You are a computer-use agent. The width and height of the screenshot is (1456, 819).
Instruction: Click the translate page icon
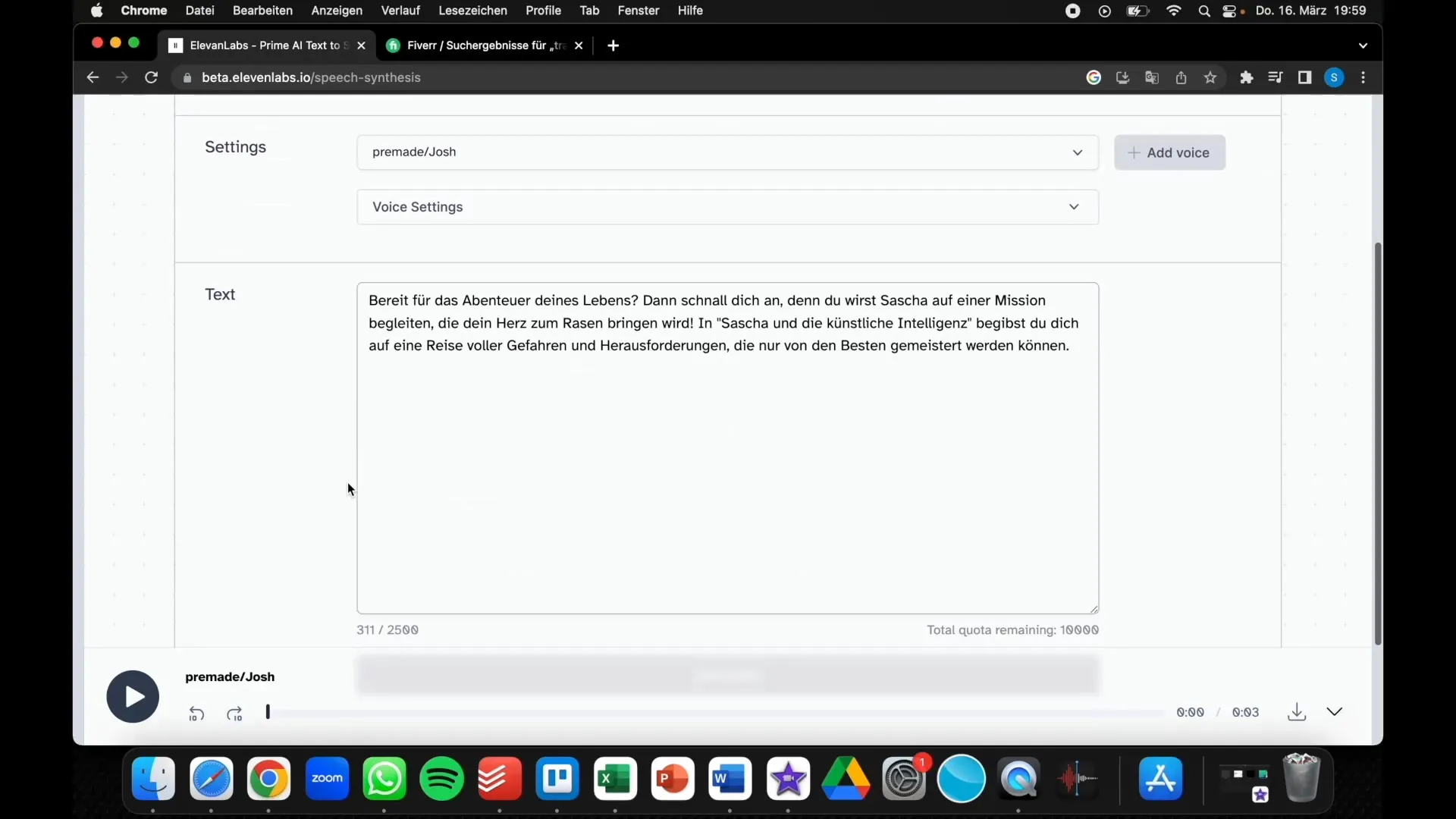coord(1152,77)
